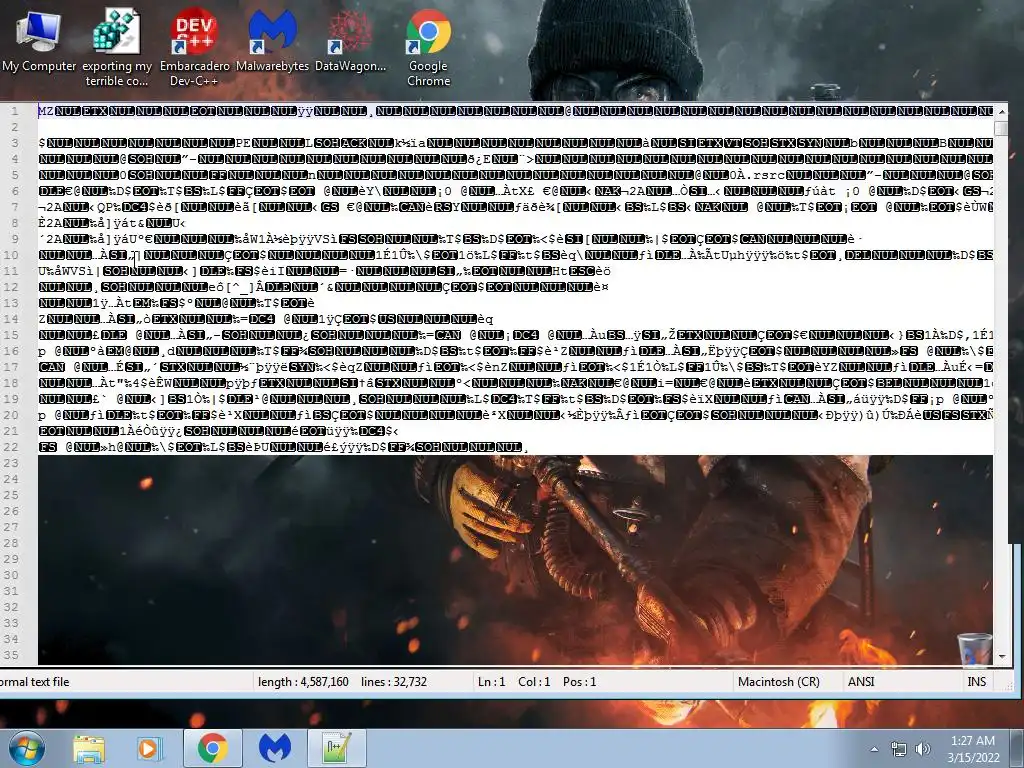
Task: Click the editor scrollbar down arrow
Action: pos(1000,656)
